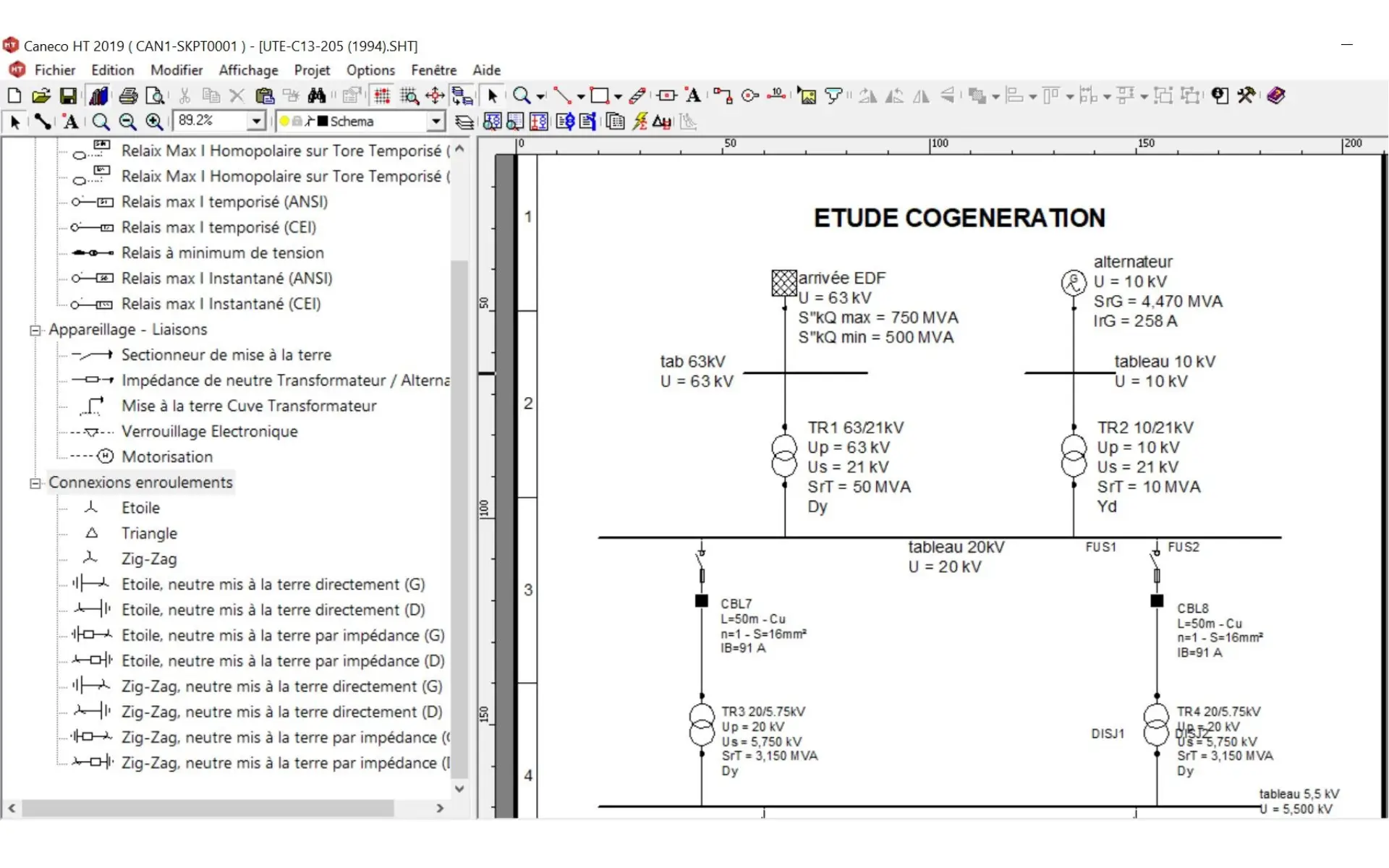The width and height of the screenshot is (1389, 868).
Task: Click the purple Help book icon
Action: tap(1275, 95)
